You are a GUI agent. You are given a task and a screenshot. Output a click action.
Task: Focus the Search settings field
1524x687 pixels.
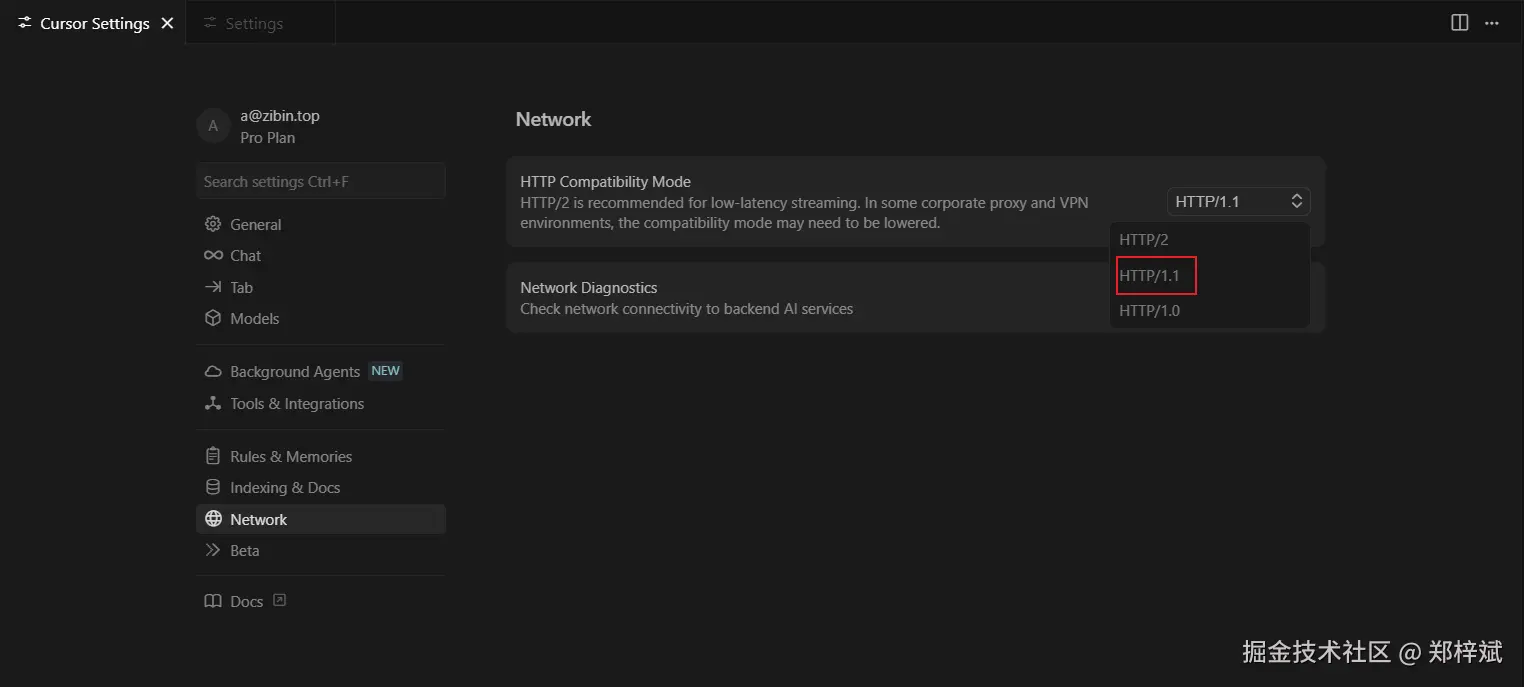(321, 181)
